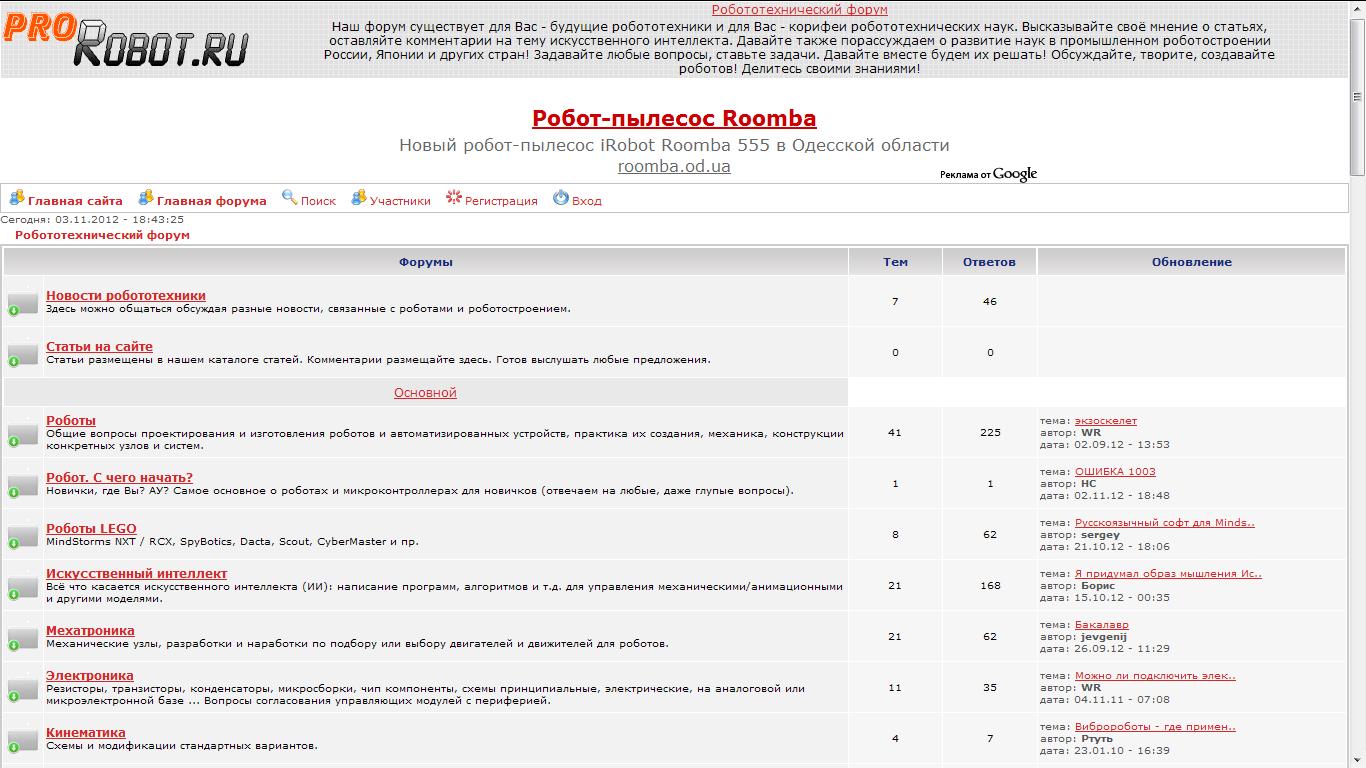1366x768 pixels.
Task: Open topic Можно ли подключить элек..
Action: (1155, 676)
